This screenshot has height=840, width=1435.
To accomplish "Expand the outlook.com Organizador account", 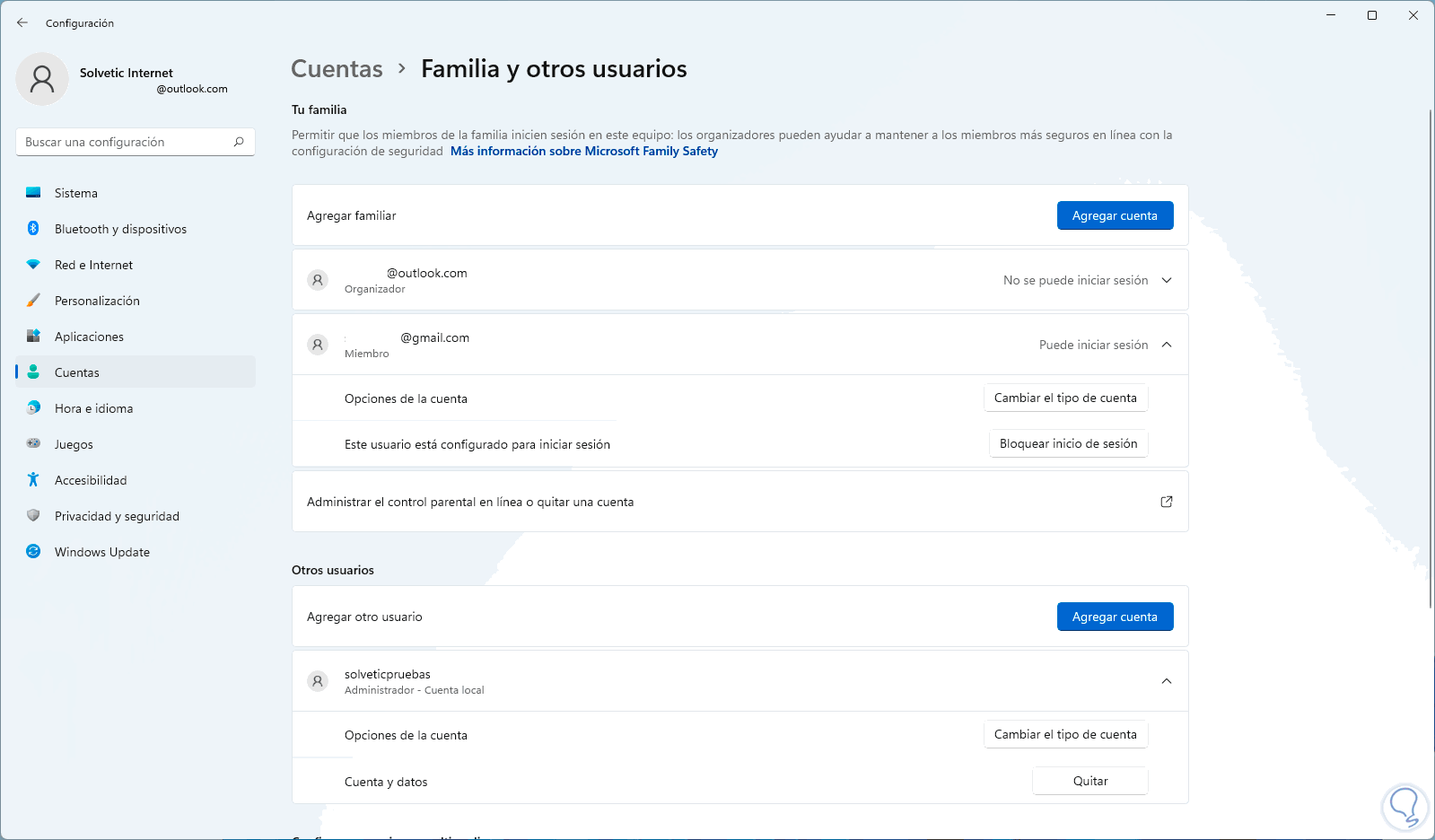I will click(x=1167, y=280).
